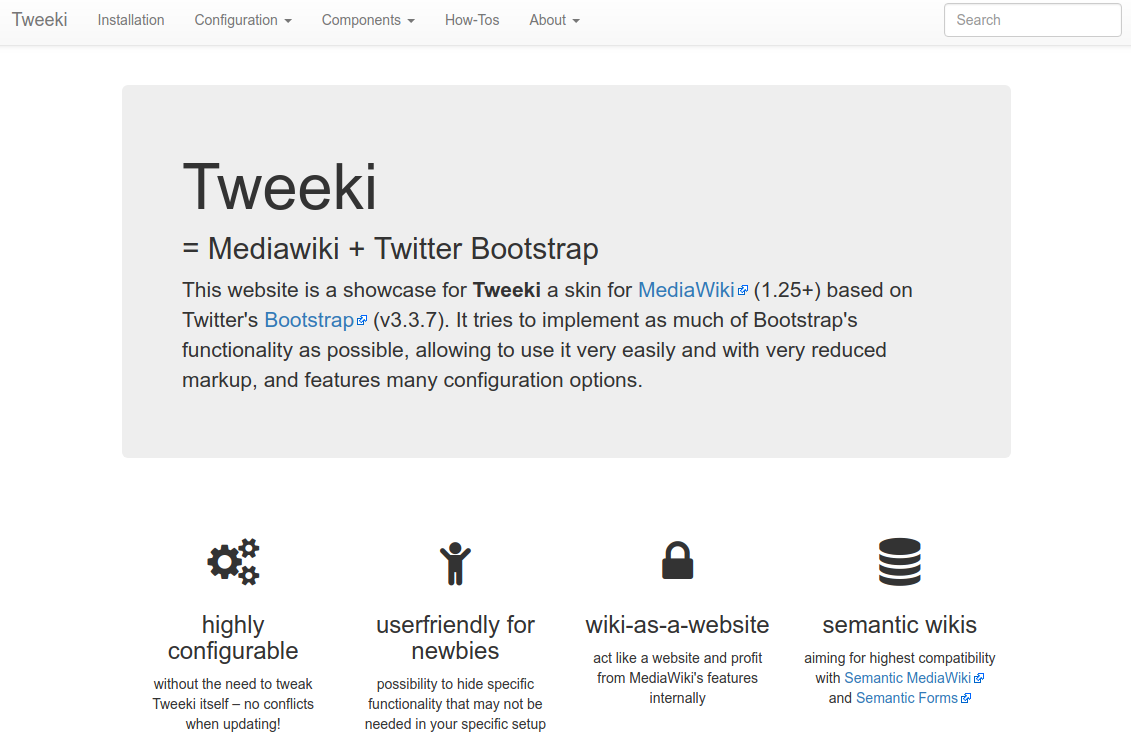The image size is (1131, 746).
Task: Go to How-Tos in navbar
Action: click(x=472, y=20)
